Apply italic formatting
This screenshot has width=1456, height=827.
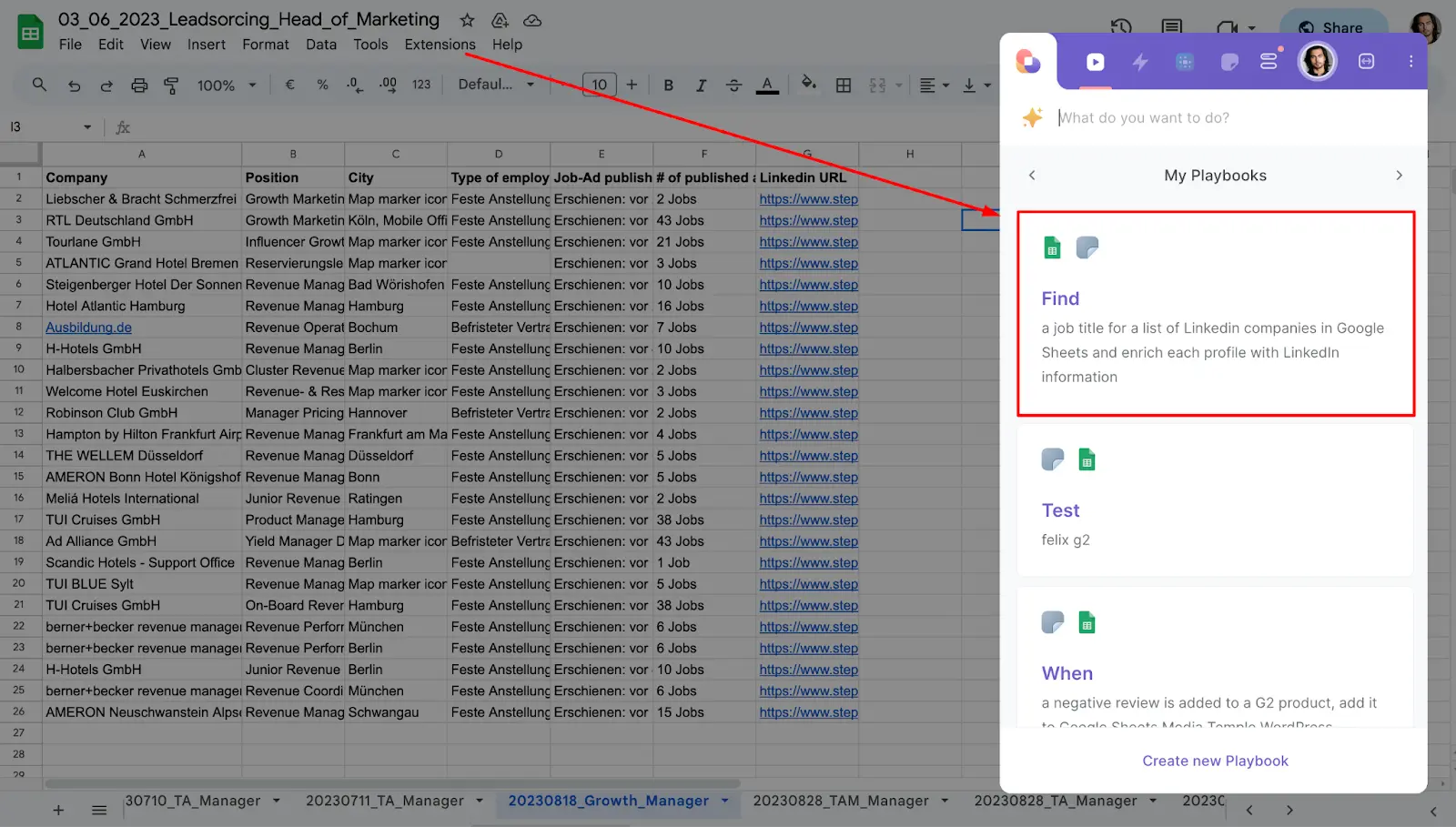coord(701,85)
